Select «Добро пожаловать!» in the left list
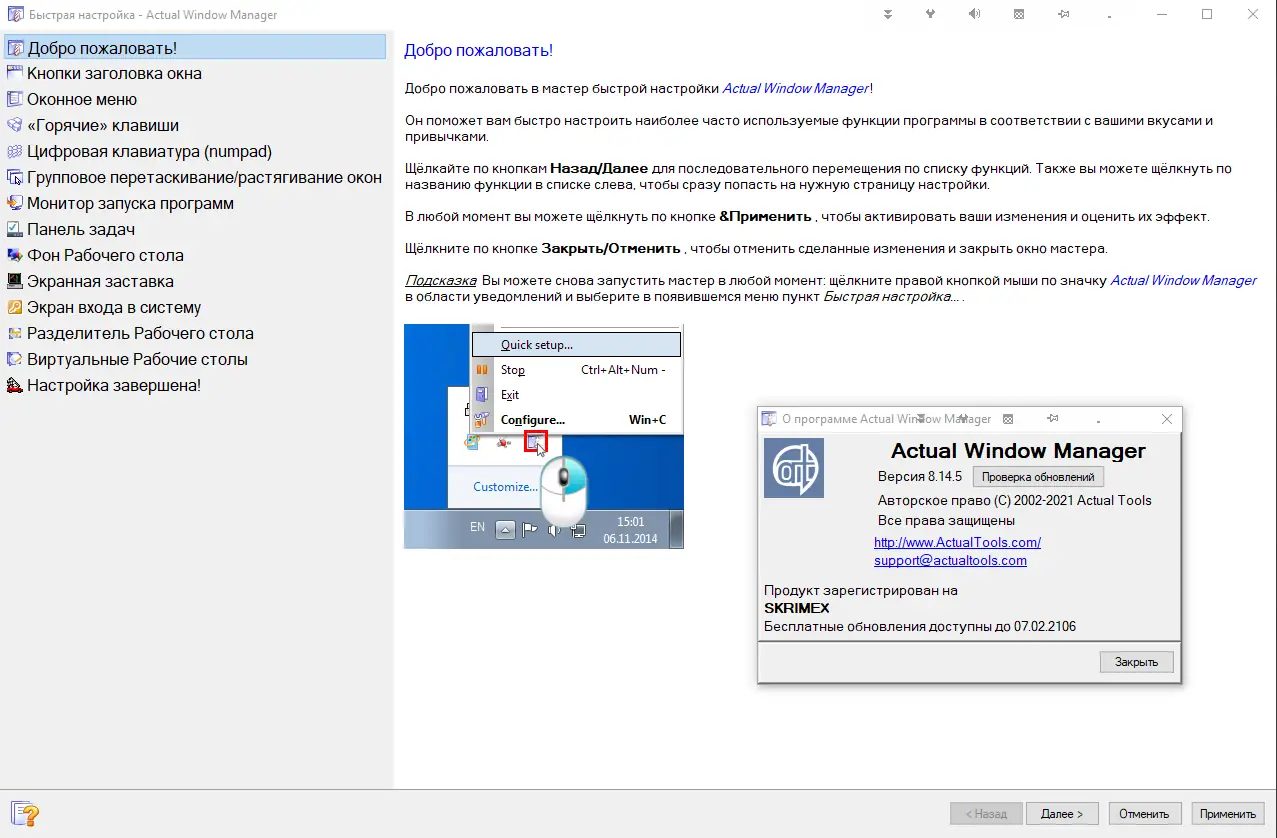Image resolution: width=1277 pixels, height=838 pixels. tap(195, 47)
